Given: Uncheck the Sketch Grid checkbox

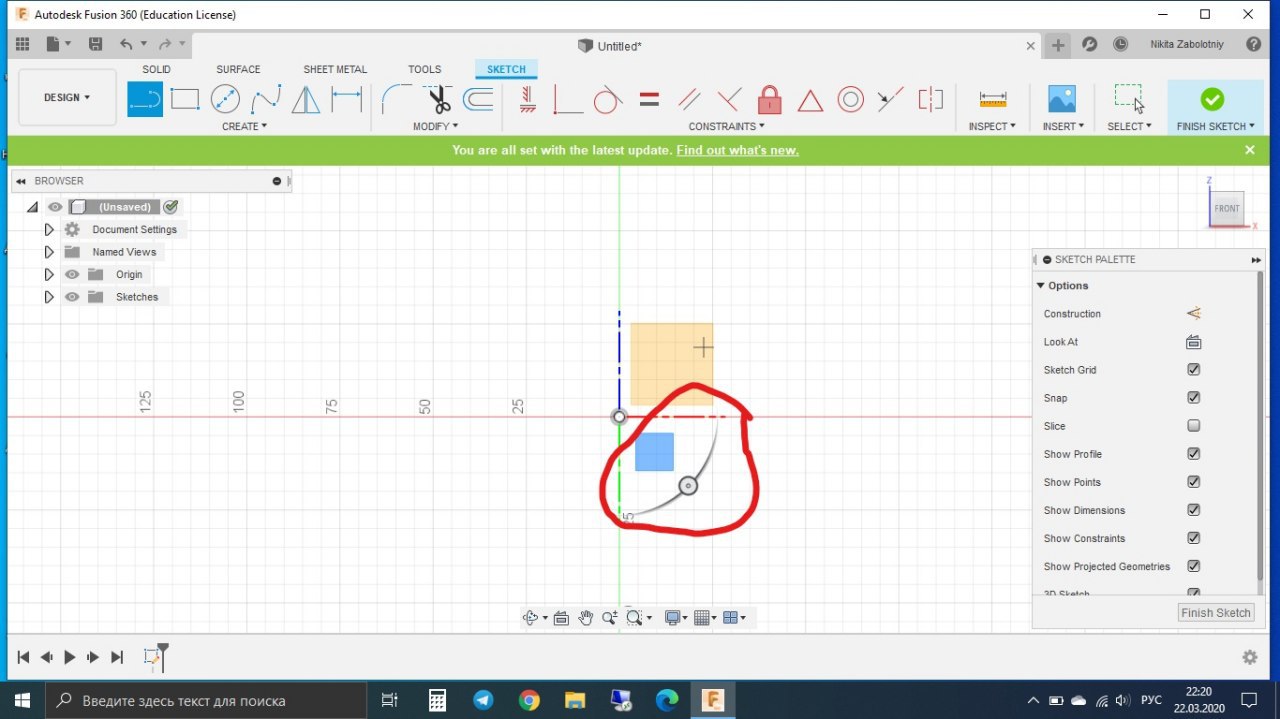Looking at the screenshot, I should coord(1193,369).
